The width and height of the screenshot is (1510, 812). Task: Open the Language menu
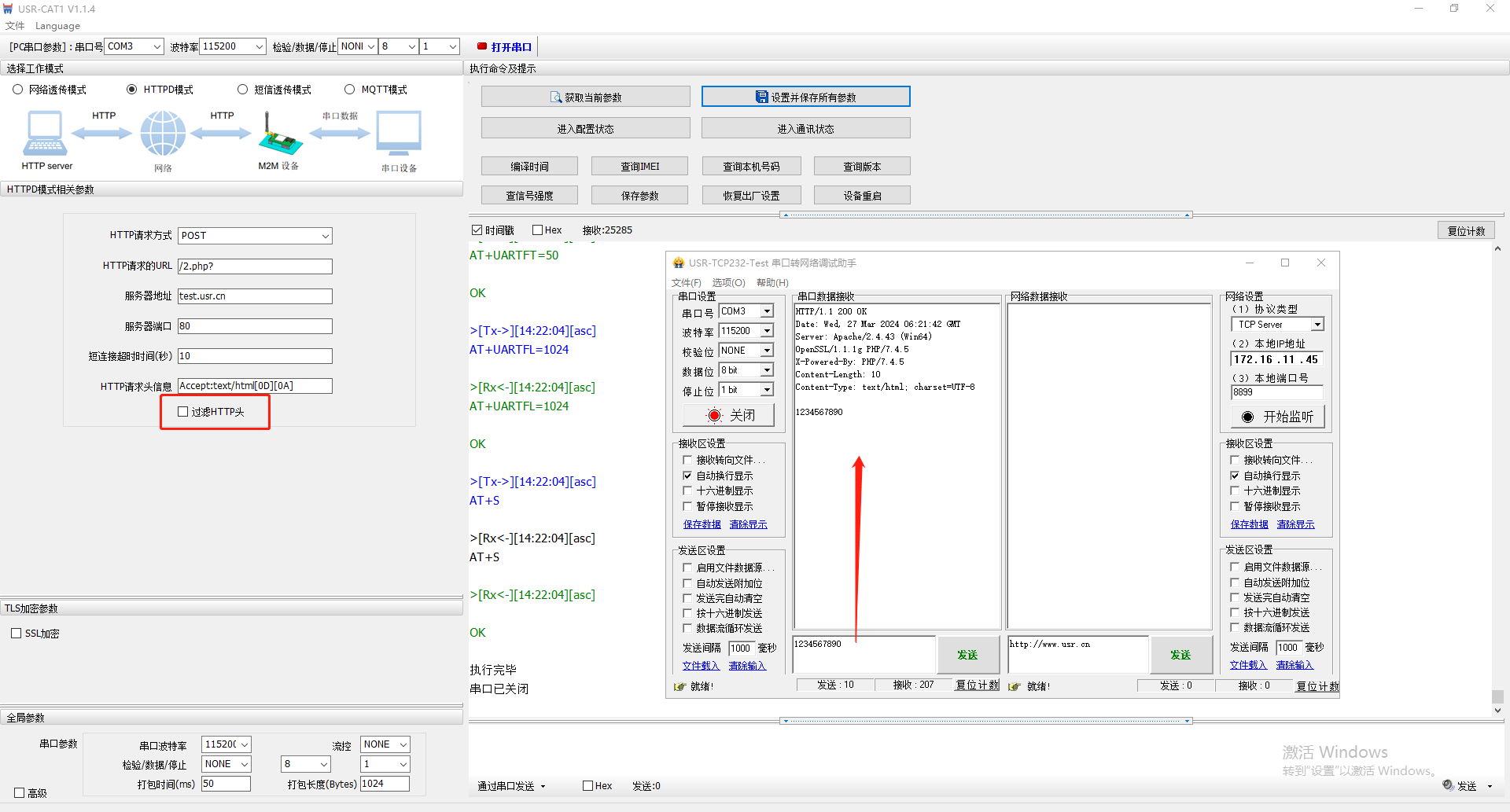pyautogui.click(x=57, y=26)
